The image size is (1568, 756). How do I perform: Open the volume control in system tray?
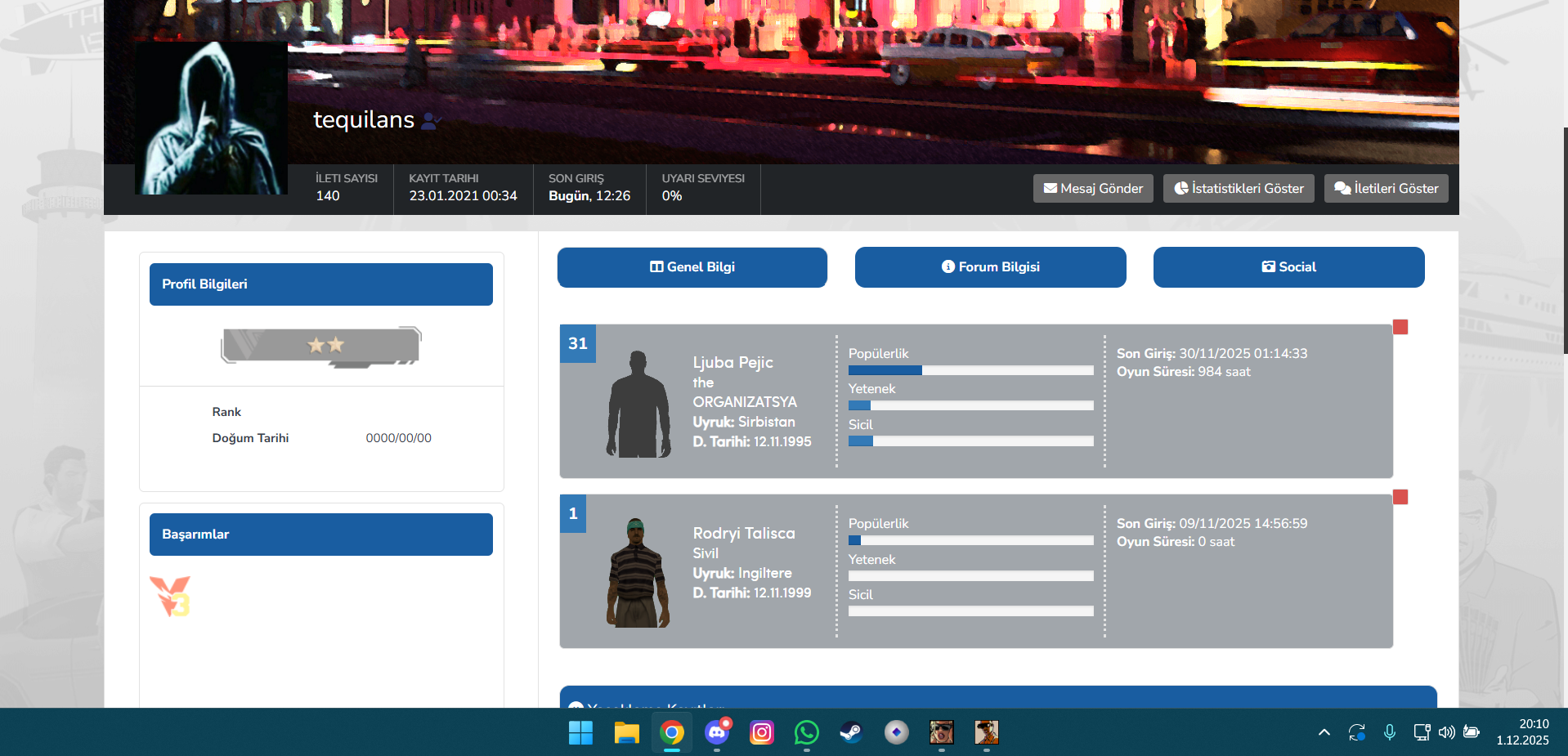coord(1446,732)
